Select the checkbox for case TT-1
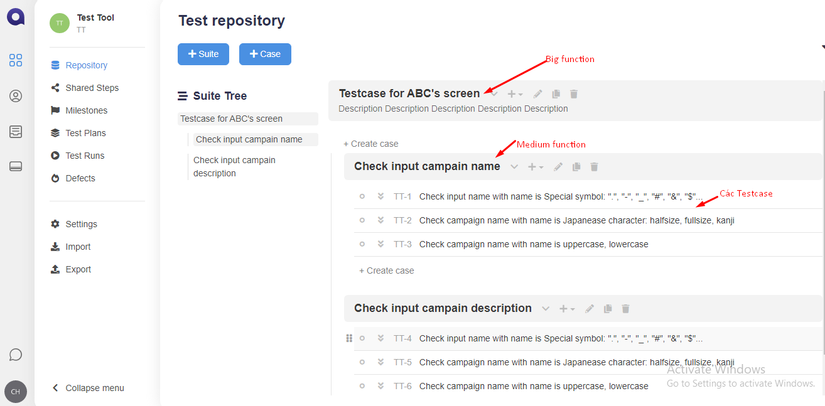Image resolution: width=825 pixels, height=406 pixels. tap(362, 197)
